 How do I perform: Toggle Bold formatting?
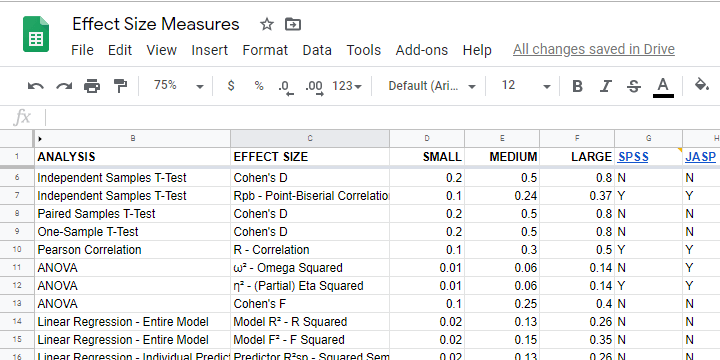tap(577, 86)
